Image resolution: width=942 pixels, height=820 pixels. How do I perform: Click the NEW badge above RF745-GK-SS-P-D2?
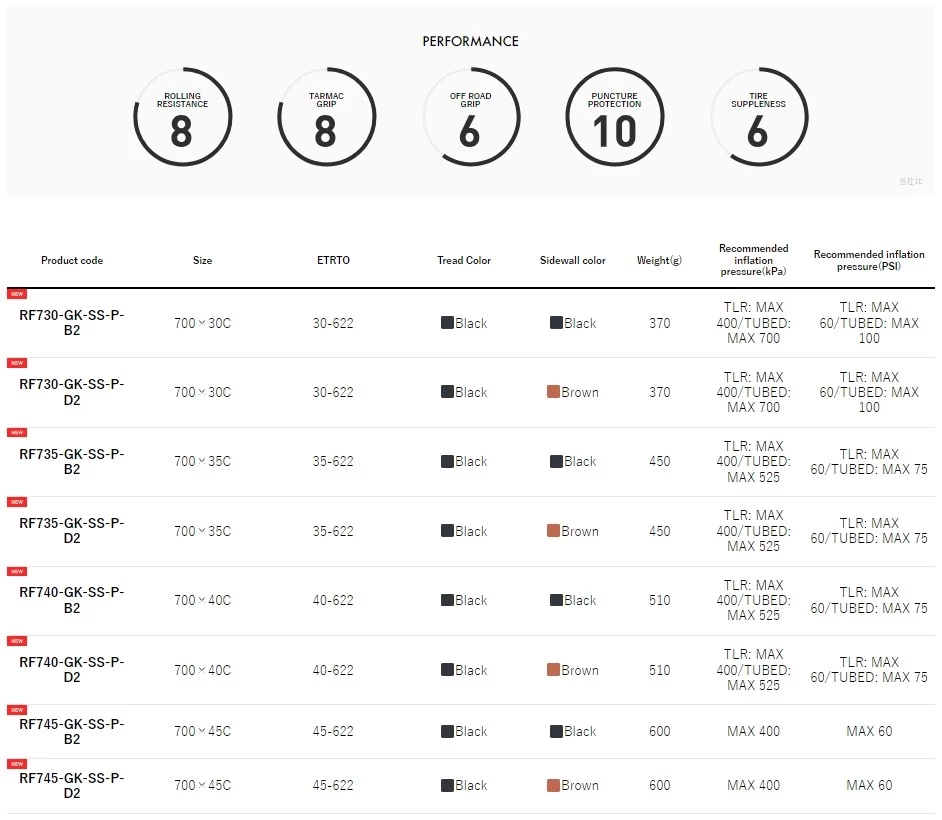click(x=17, y=764)
